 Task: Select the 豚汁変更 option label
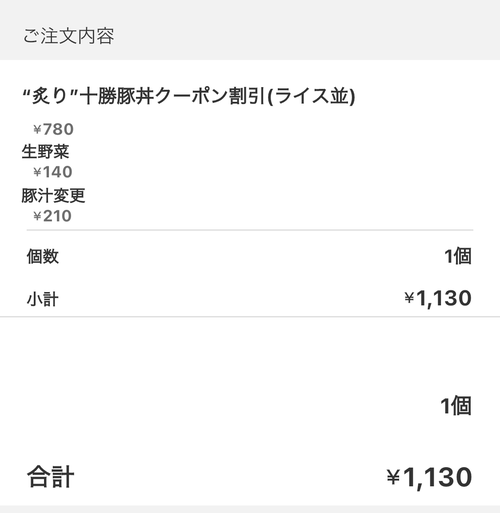click(x=53, y=195)
